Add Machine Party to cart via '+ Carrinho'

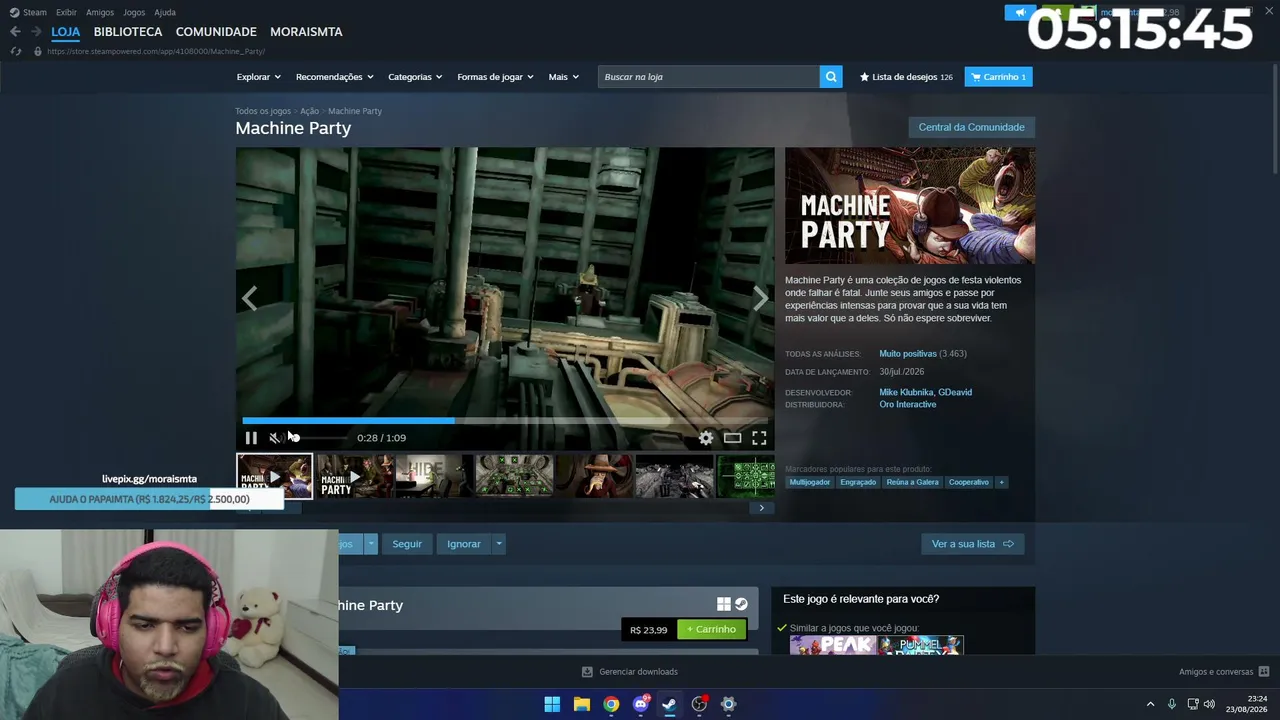coord(711,630)
